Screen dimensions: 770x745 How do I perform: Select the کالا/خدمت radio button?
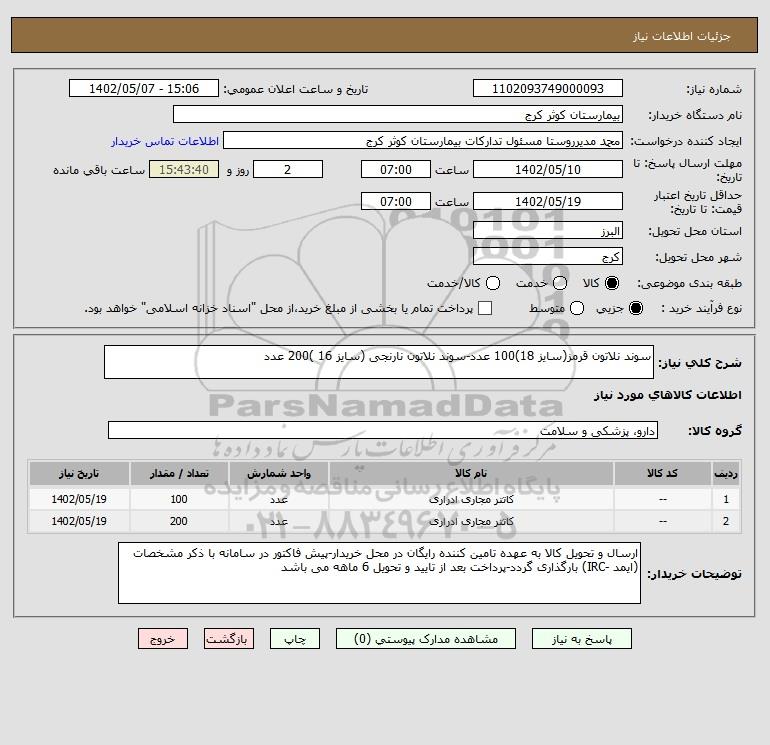pos(493,283)
